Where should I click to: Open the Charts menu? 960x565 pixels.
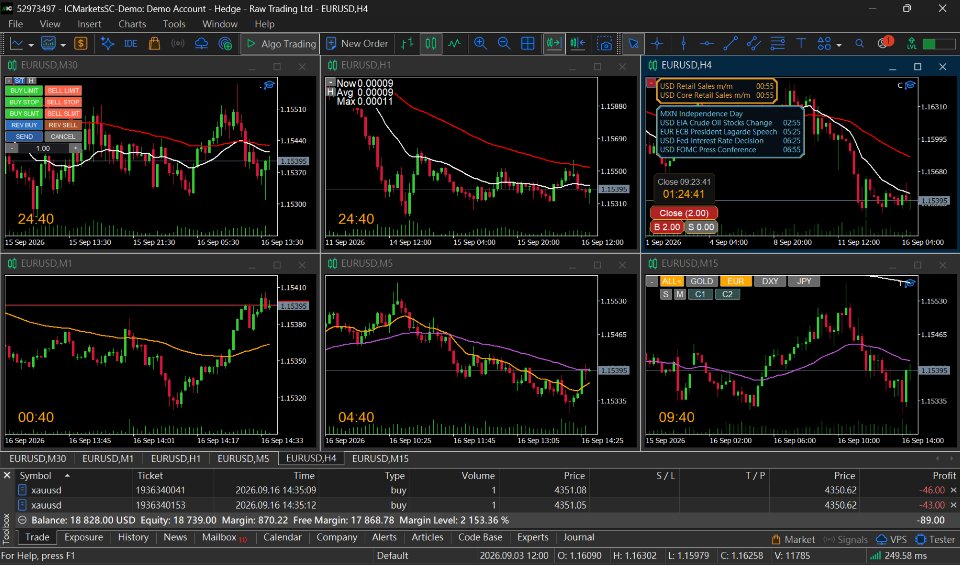pos(132,24)
